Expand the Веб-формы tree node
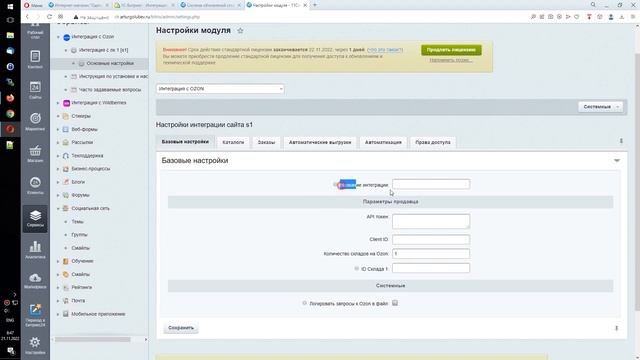Image resolution: width=640 pixels, height=360 pixels. 58,129
